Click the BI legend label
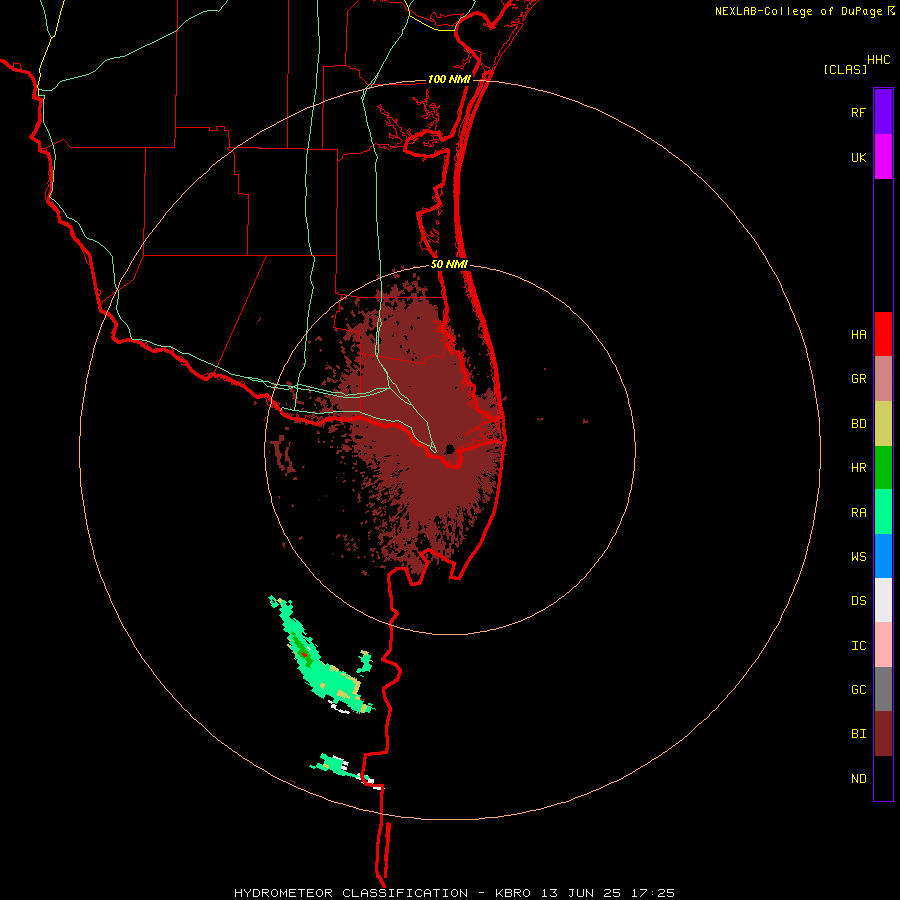 pyautogui.click(x=858, y=734)
